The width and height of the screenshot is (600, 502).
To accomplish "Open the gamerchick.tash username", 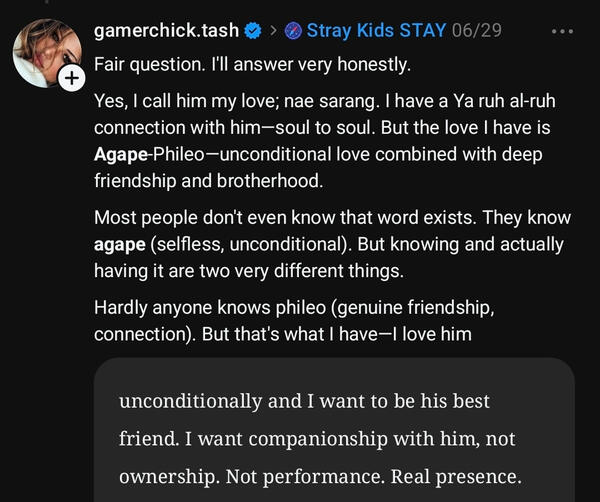I will pos(166,31).
